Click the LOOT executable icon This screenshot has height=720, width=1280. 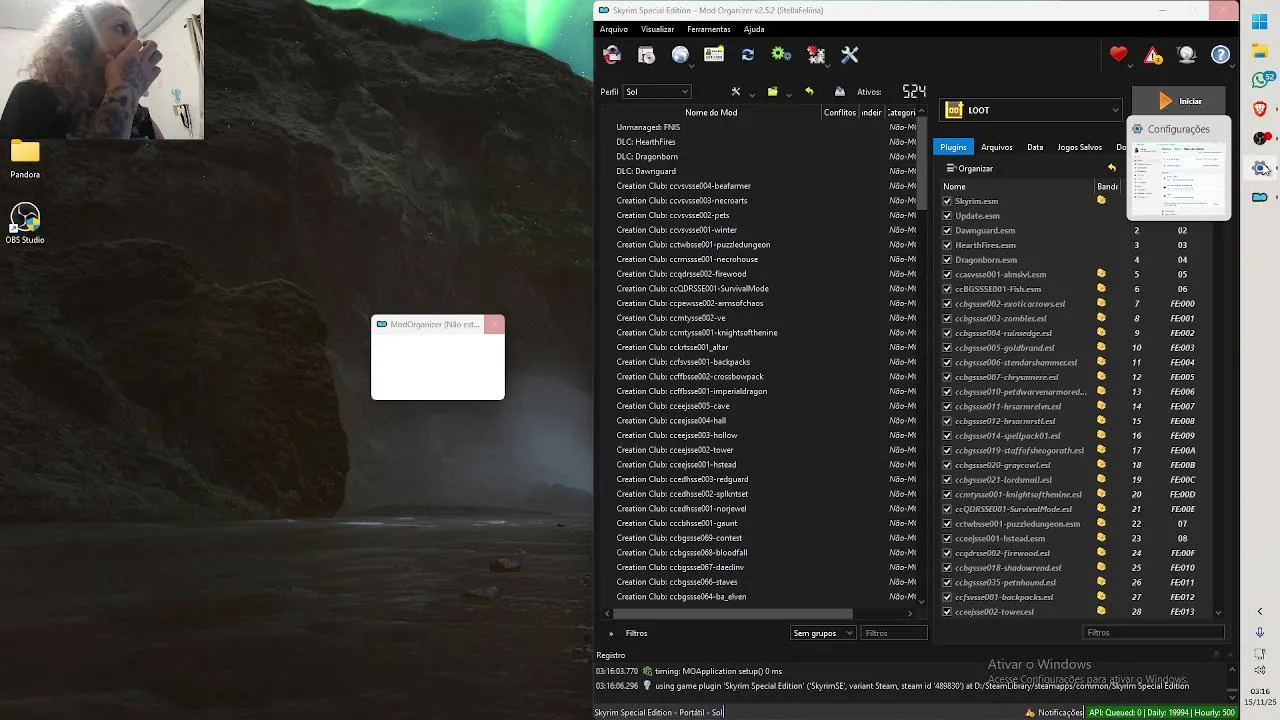click(954, 110)
